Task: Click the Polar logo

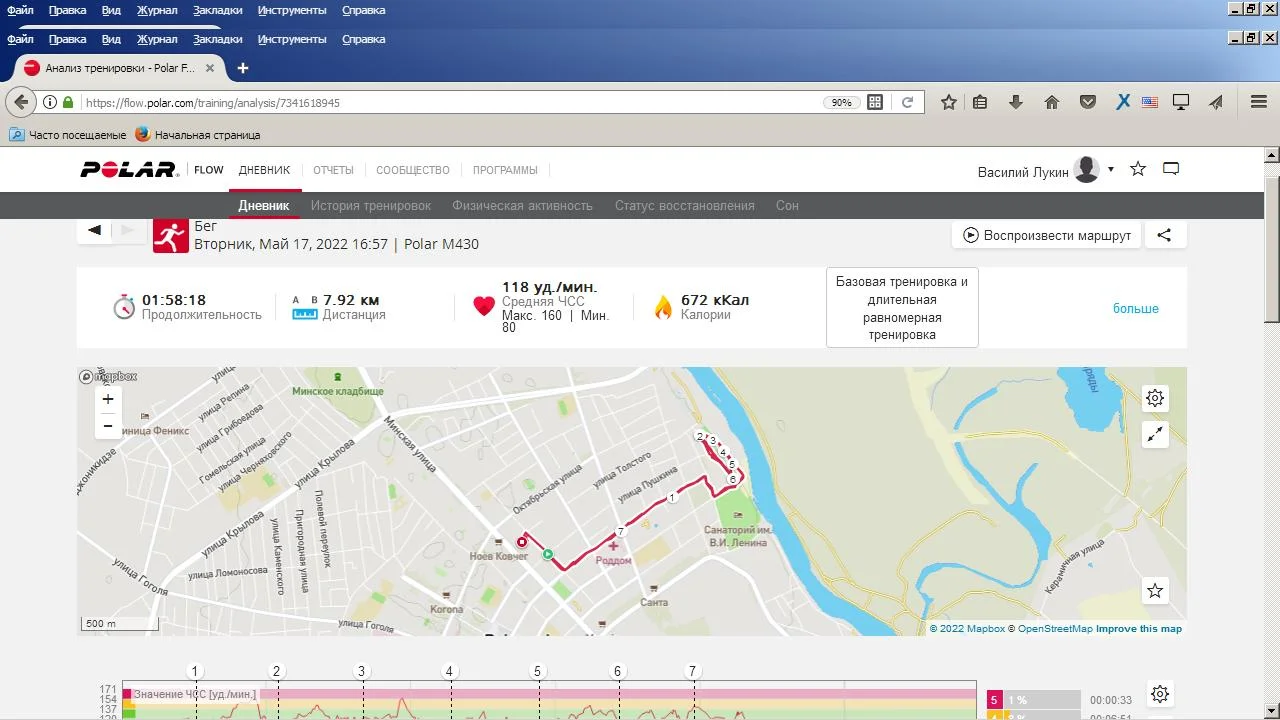Action: click(129, 170)
